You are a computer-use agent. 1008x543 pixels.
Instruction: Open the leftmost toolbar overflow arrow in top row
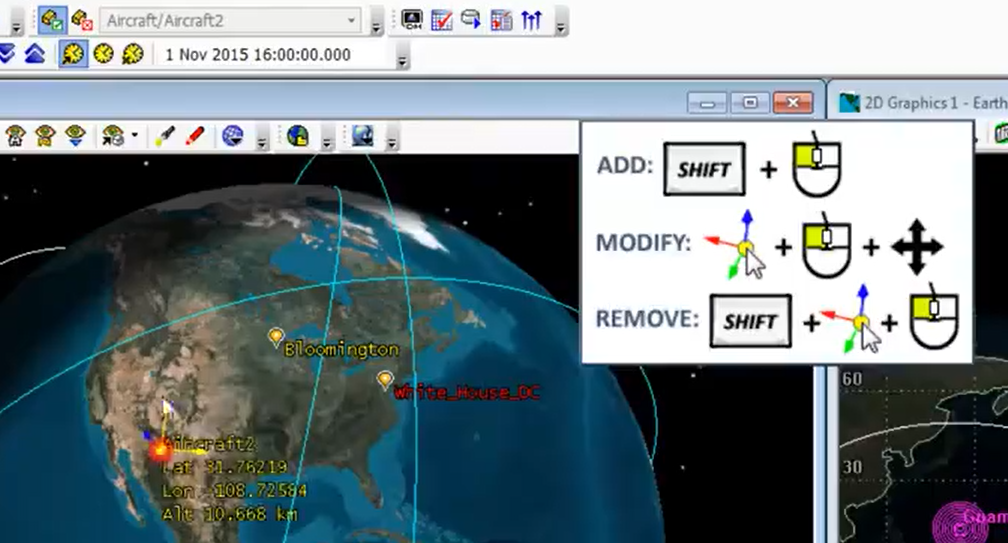point(17,22)
